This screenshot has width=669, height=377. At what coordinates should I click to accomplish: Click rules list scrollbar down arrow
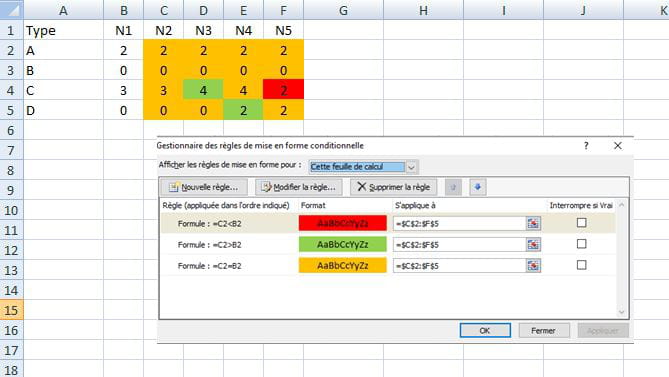[x=621, y=312]
